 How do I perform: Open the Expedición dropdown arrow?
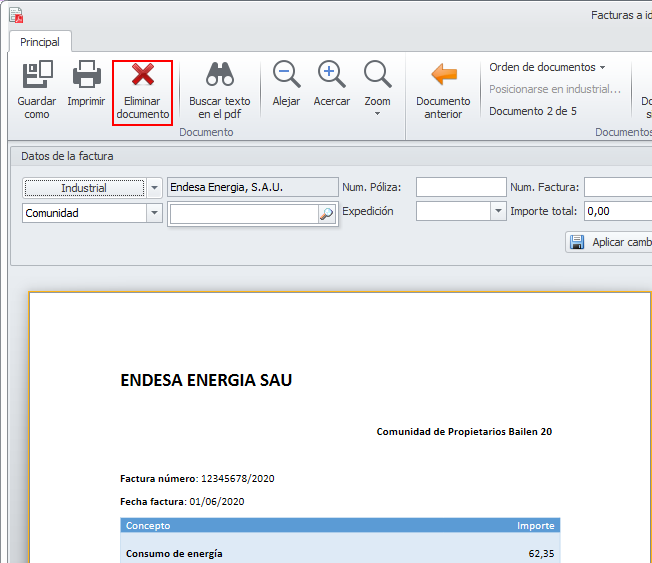pyautogui.click(x=498, y=211)
